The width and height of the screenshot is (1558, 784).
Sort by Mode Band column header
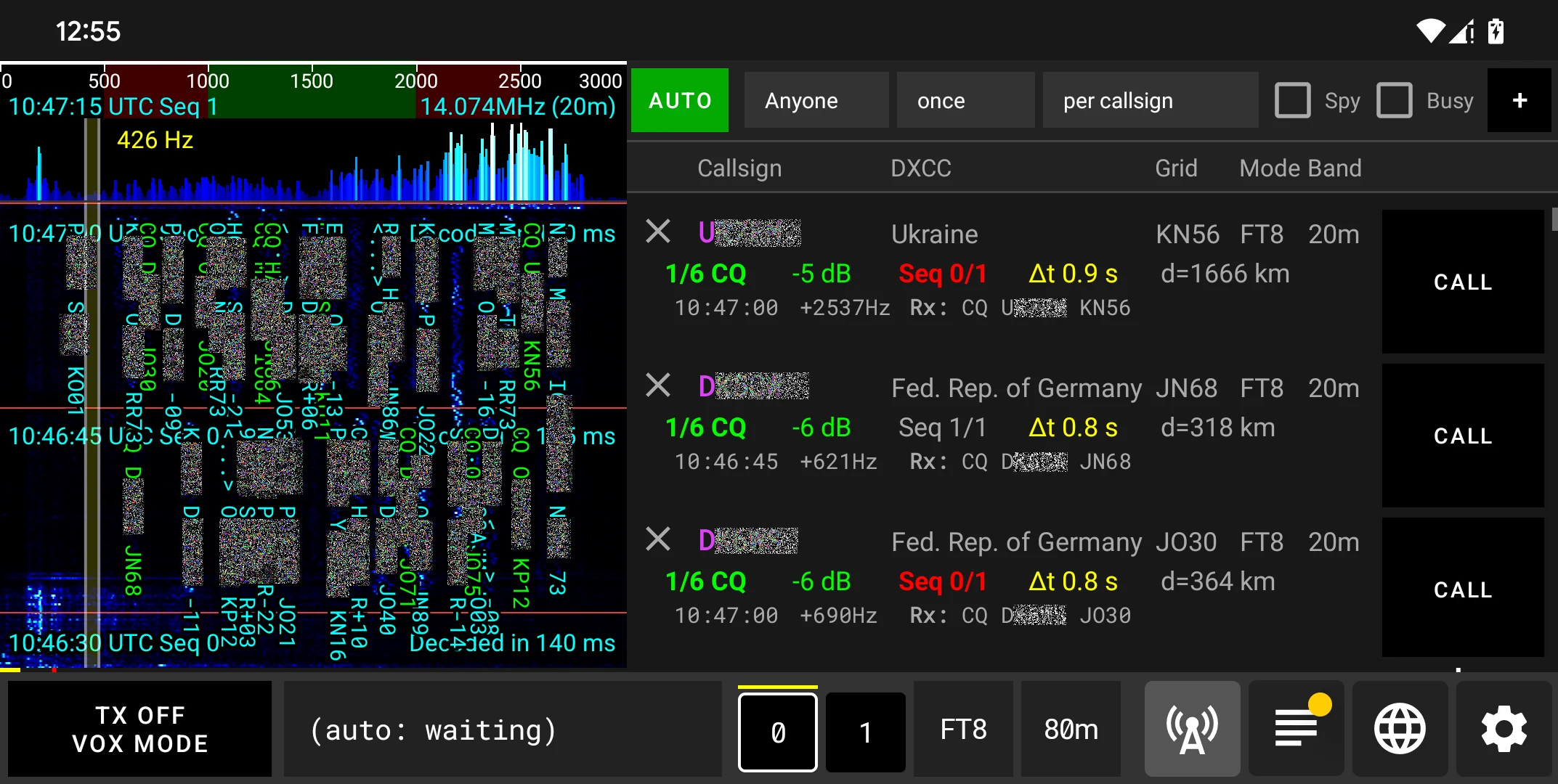pyautogui.click(x=1300, y=168)
